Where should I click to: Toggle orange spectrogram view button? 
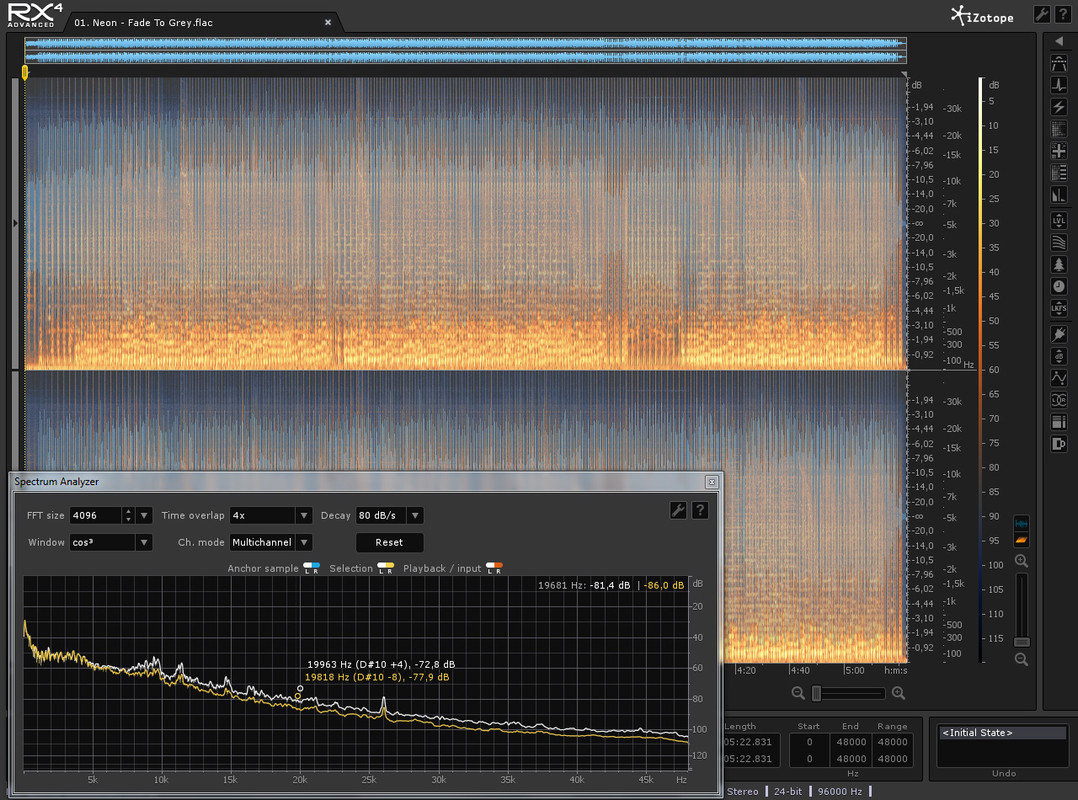[x=1022, y=540]
